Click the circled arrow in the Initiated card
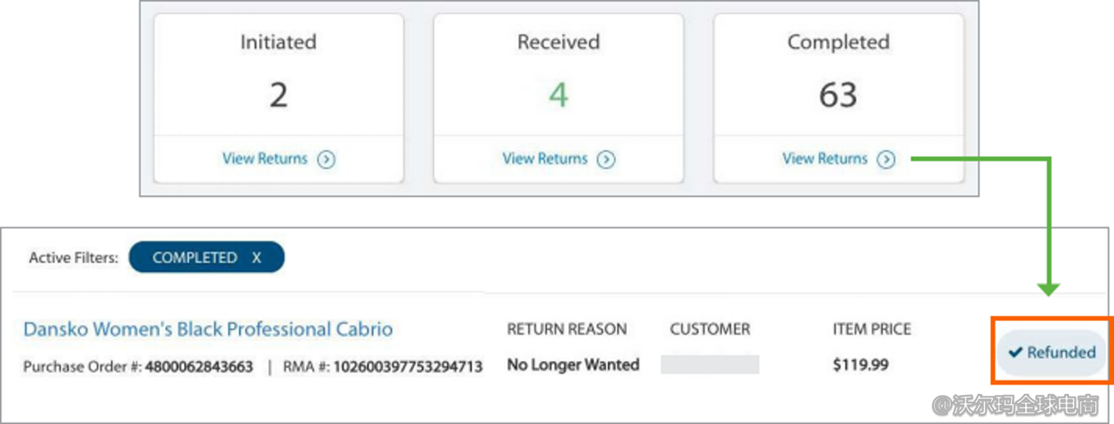1114x424 pixels. pyautogui.click(x=326, y=159)
